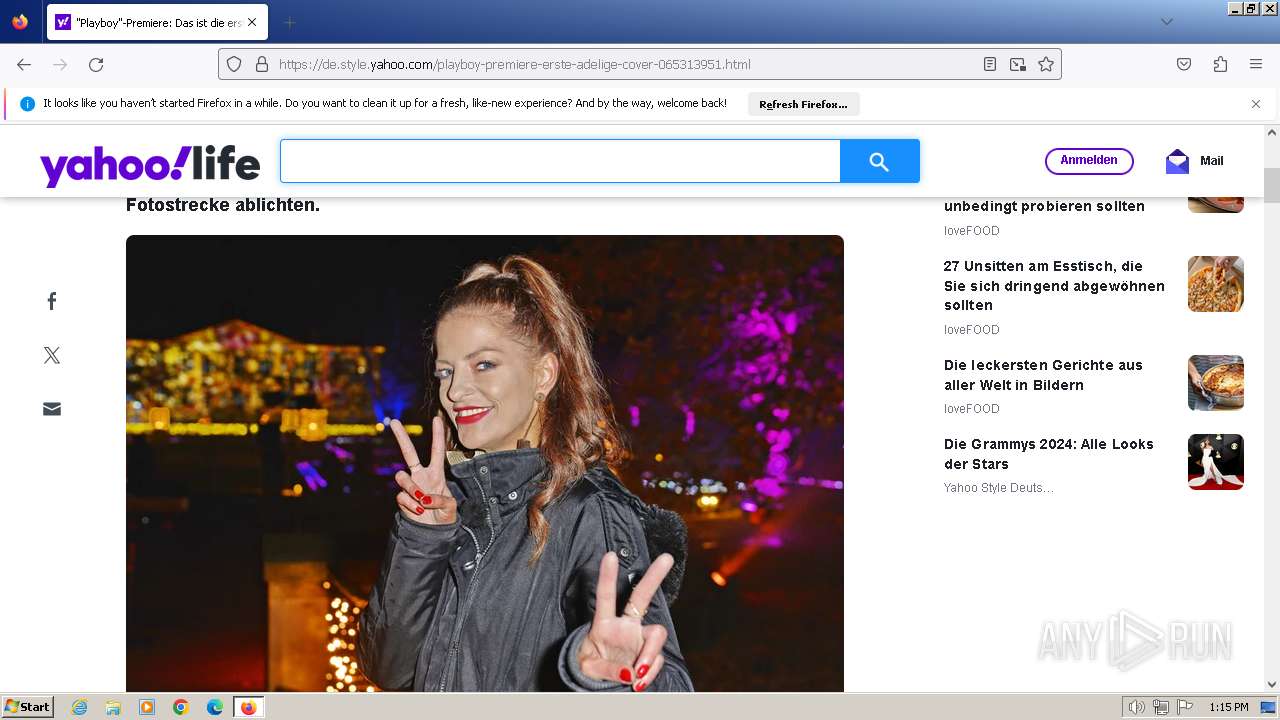Click the Action Center flag tray icon
The height and width of the screenshot is (720, 1280).
tap(1185, 707)
